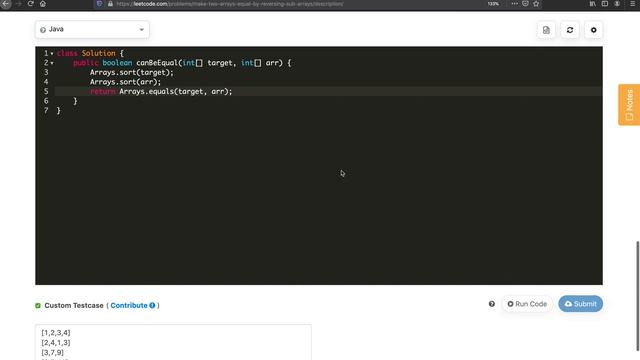The width and height of the screenshot is (640, 360).
Task: Reset code with the refresh arrows icon
Action: pyautogui.click(x=570, y=30)
